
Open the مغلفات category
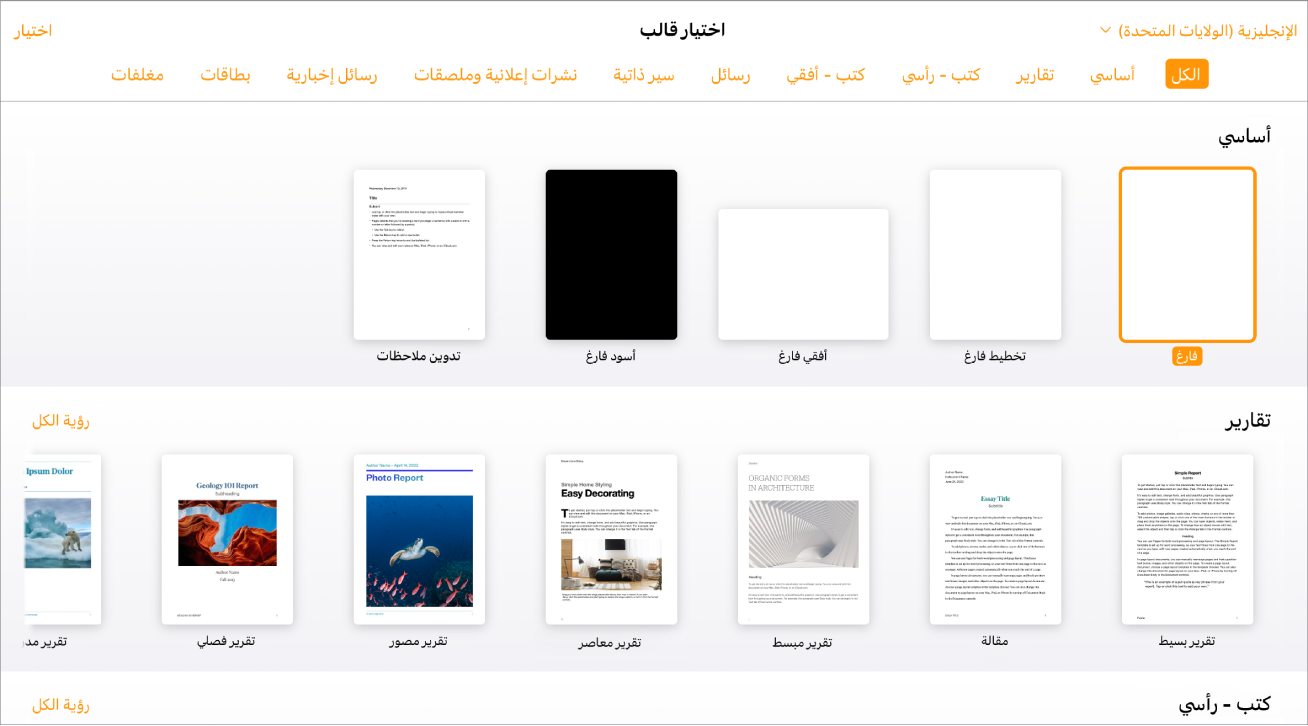coord(138,73)
